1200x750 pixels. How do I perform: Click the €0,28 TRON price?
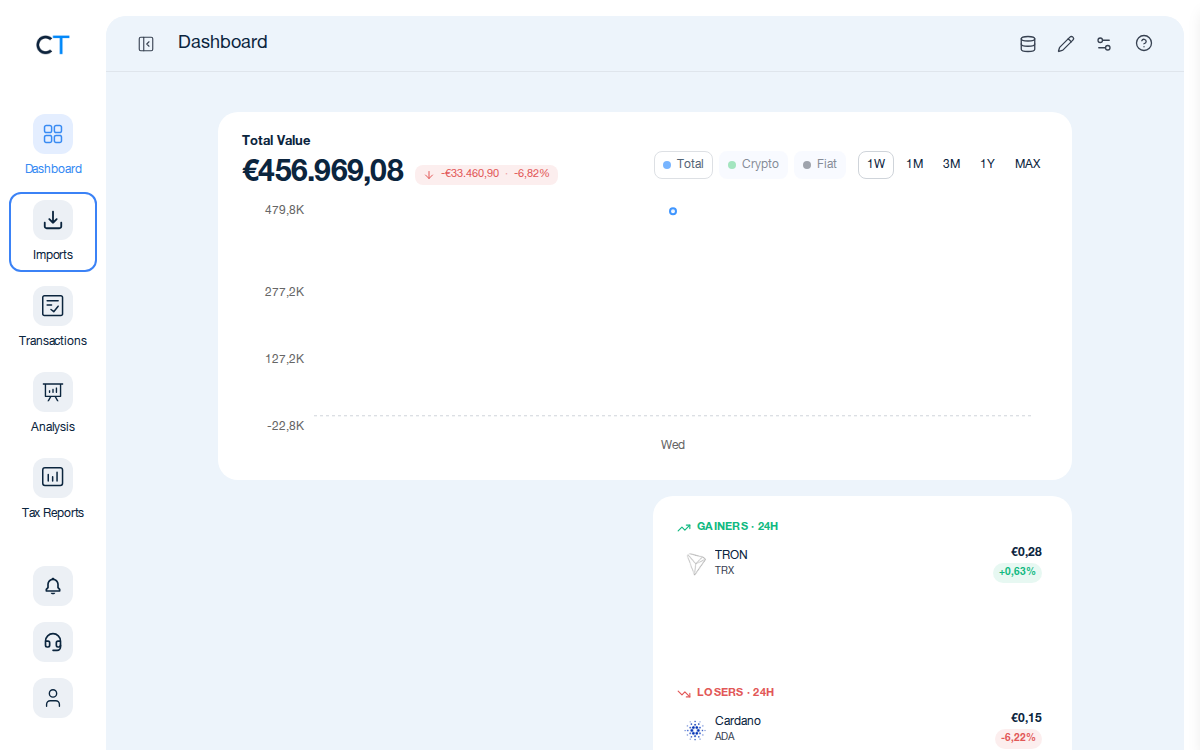point(1026,551)
